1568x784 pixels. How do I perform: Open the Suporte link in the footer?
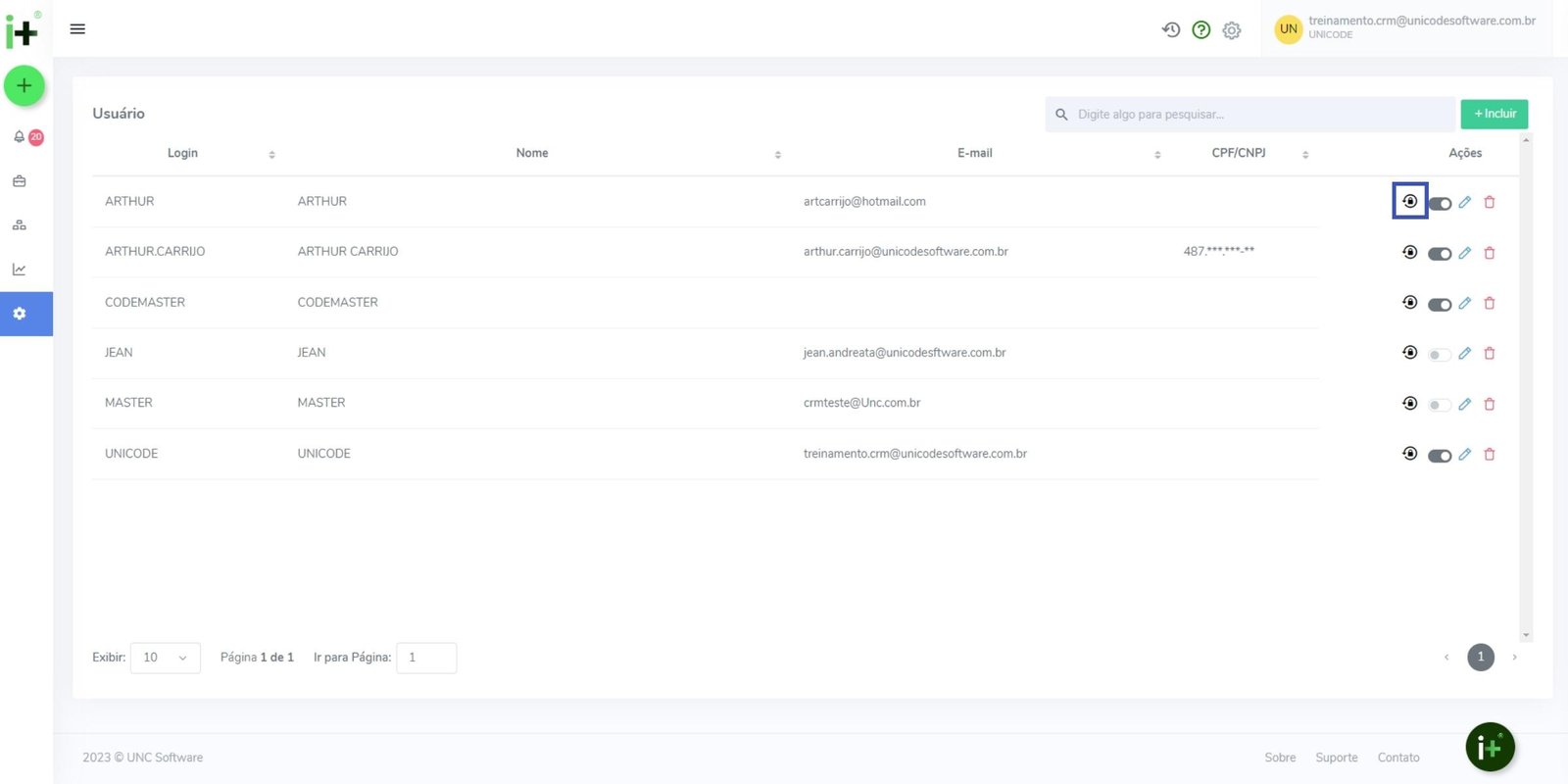(1336, 758)
